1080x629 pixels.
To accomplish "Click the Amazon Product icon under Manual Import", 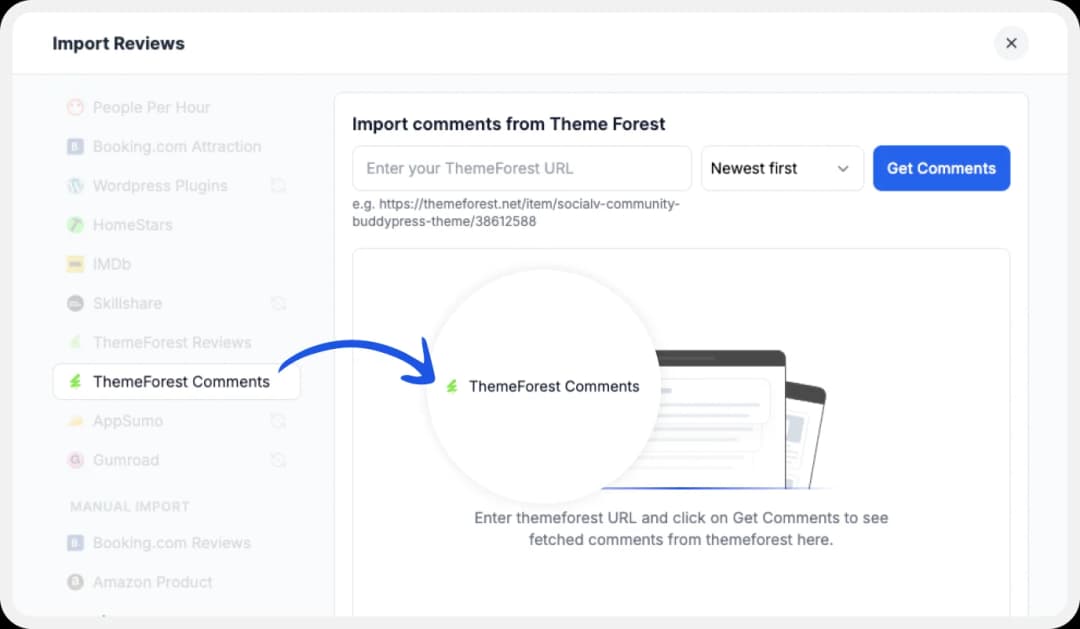I will [x=76, y=582].
